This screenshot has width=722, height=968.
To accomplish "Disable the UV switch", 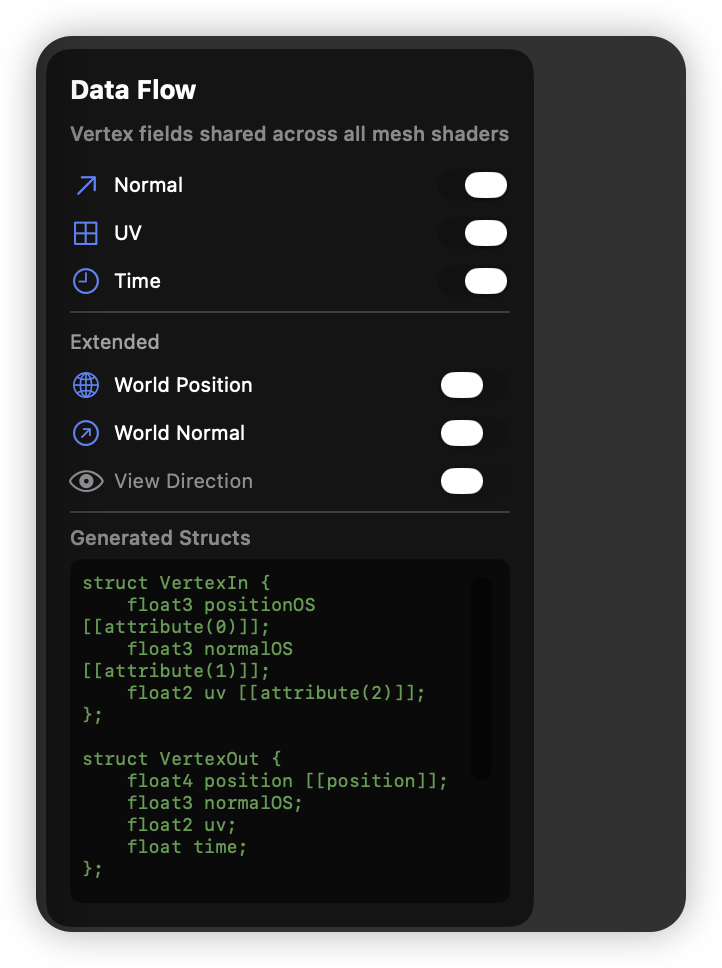I will click(484, 233).
